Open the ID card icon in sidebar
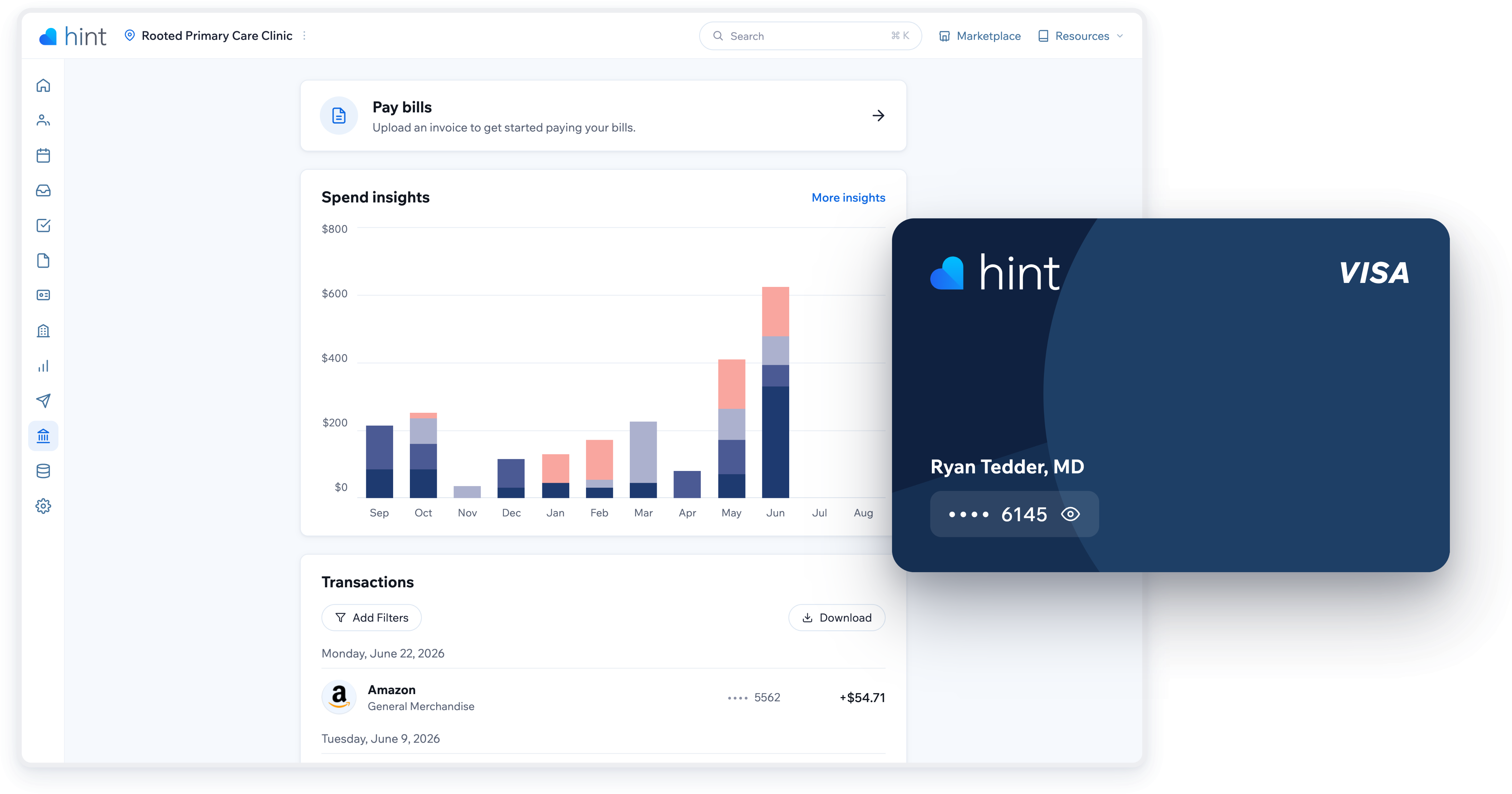This screenshot has width=1512, height=794. pyautogui.click(x=43, y=295)
